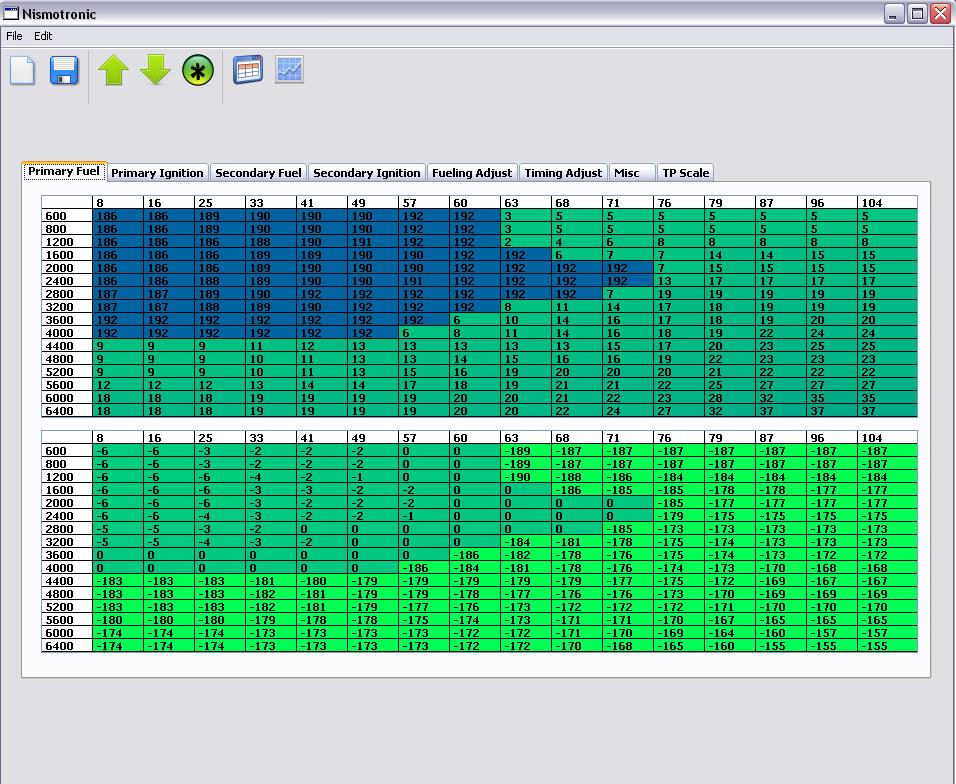The image size is (956, 784).
Task: Maximize the Nismotronic window
Action: point(916,13)
